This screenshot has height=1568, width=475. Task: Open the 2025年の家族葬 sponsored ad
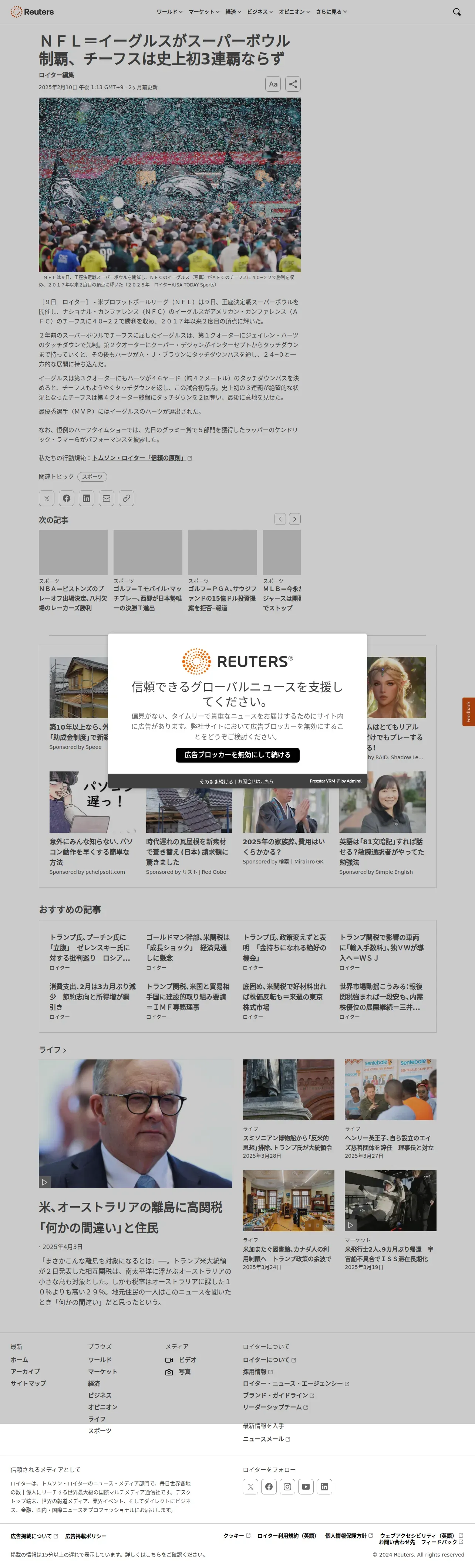tap(286, 819)
